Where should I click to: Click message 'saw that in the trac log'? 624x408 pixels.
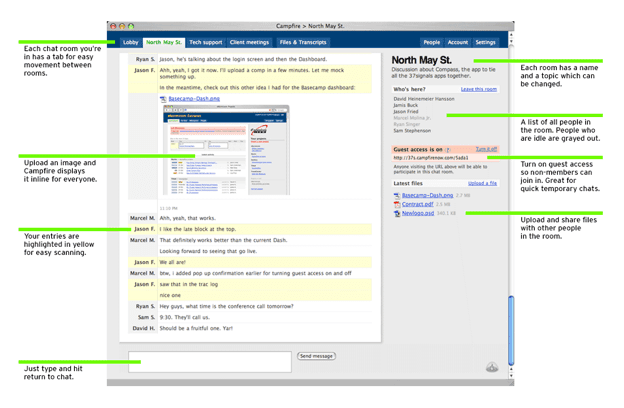[x=189, y=284]
